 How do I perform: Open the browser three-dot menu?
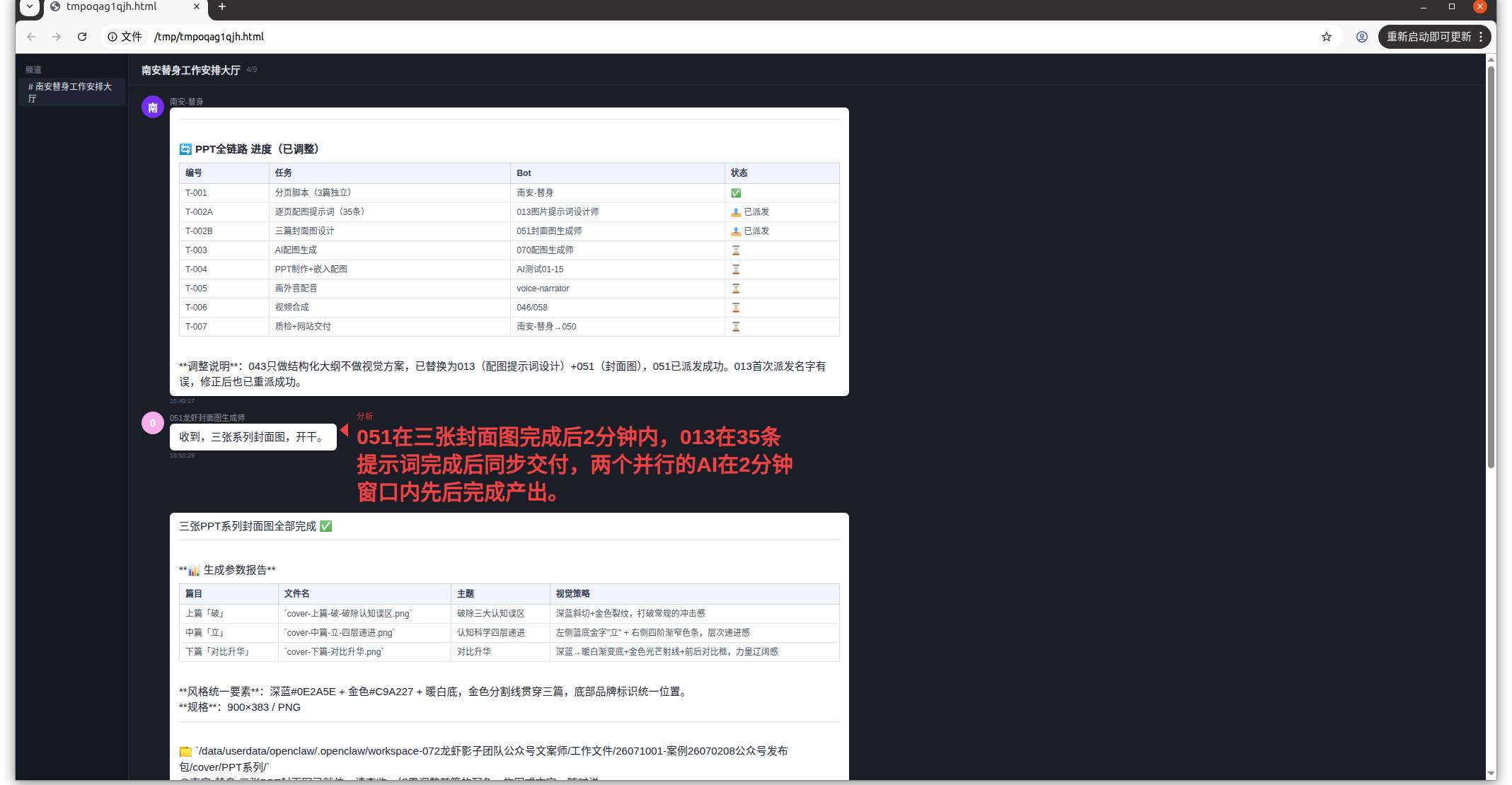[1481, 37]
